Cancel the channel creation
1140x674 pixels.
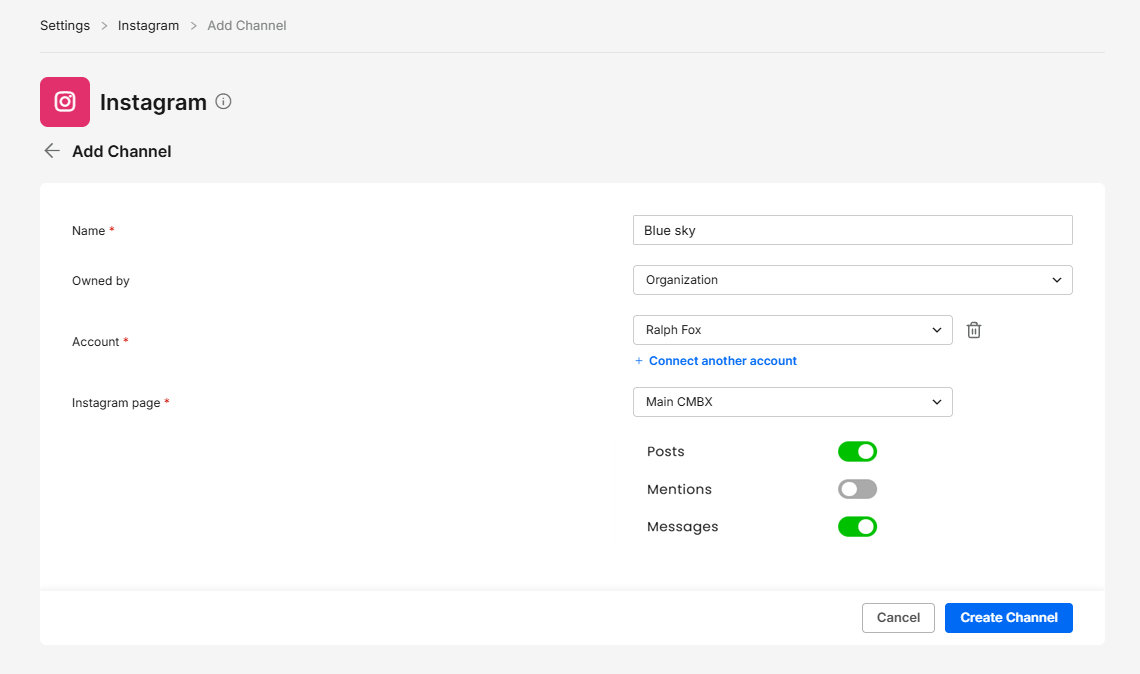coord(898,618)
